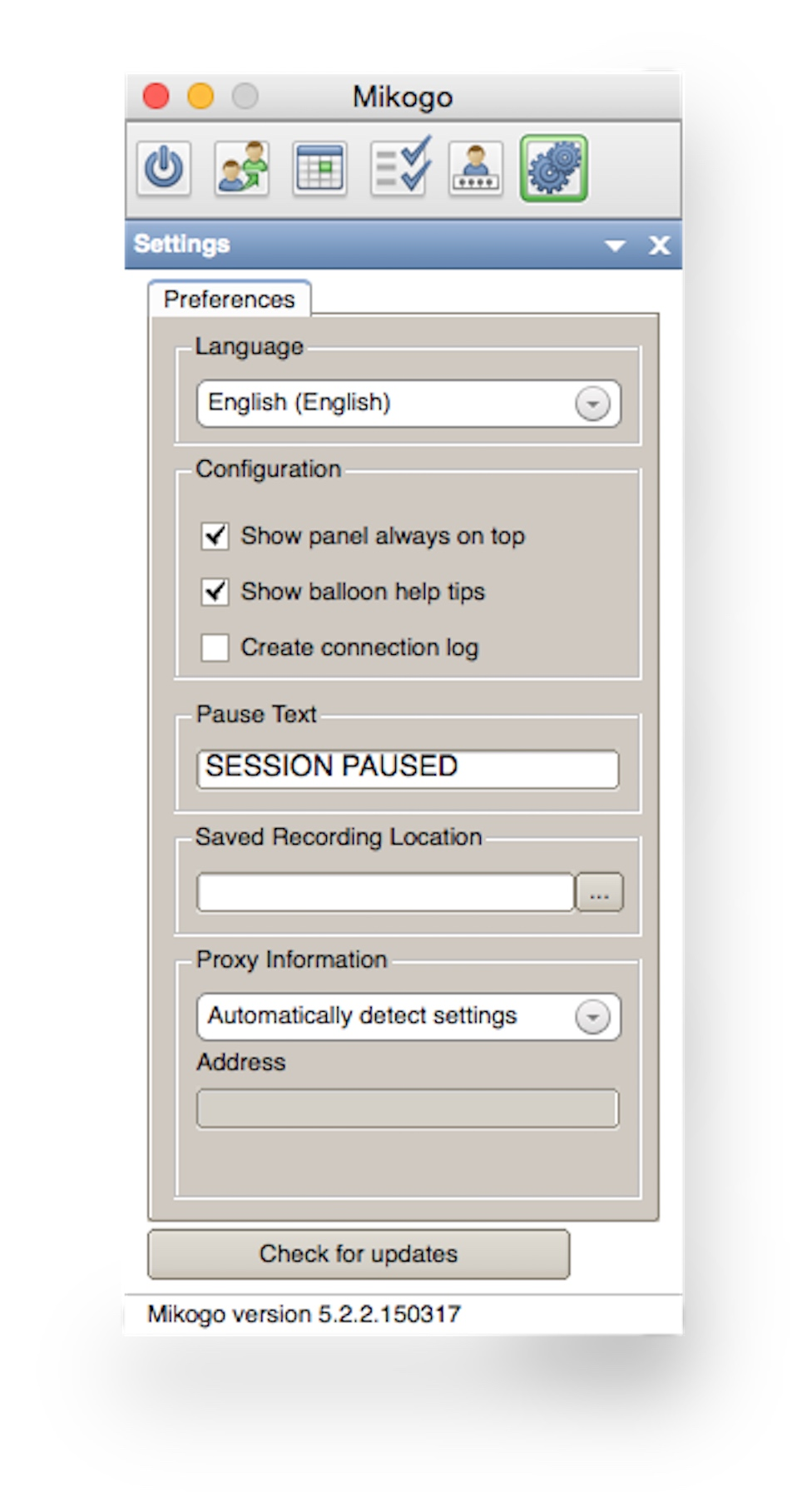Close the Settings panel with X

[x=660, y=245]
